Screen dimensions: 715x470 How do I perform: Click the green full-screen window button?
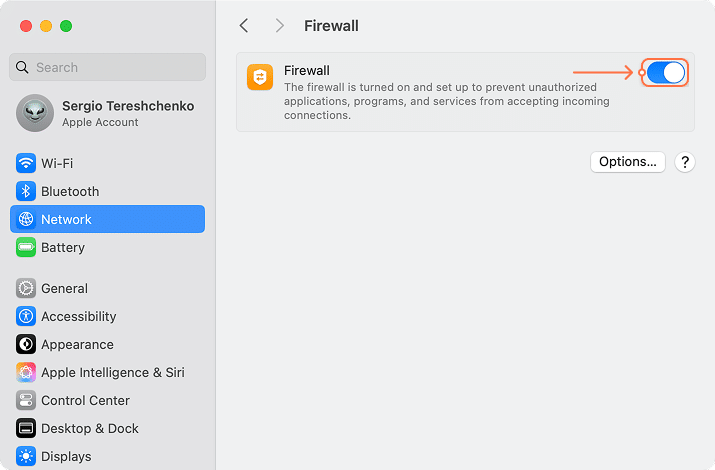point(66,25)
